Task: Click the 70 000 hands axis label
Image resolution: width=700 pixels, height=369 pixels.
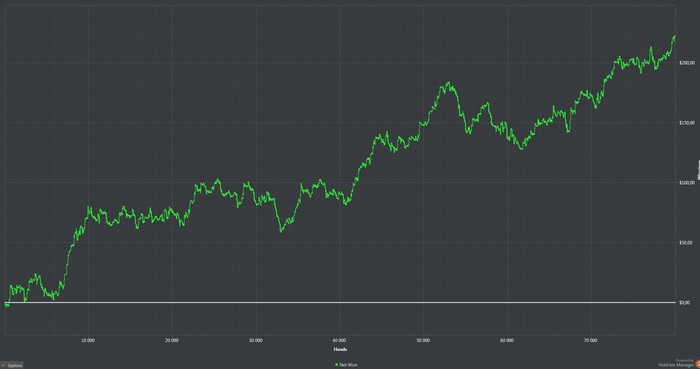Action: tap(590, 340)
